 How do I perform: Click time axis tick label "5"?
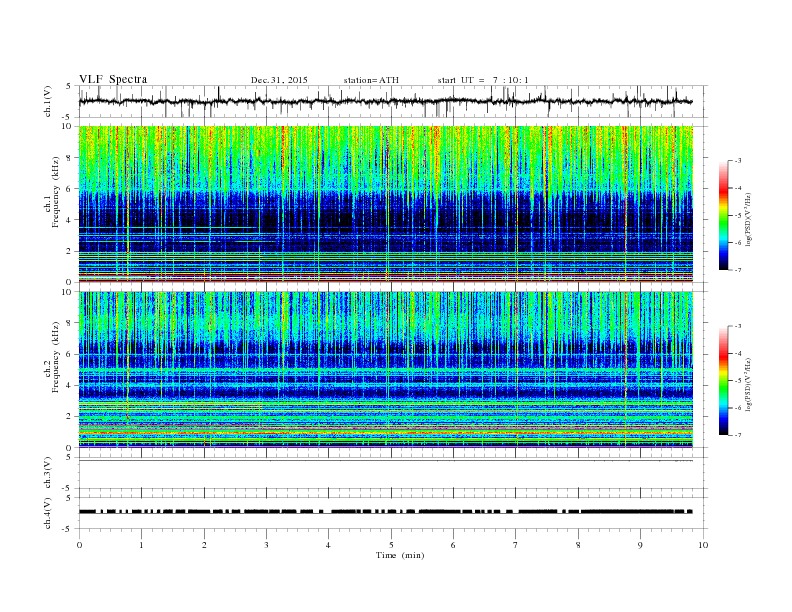point(391,545)
